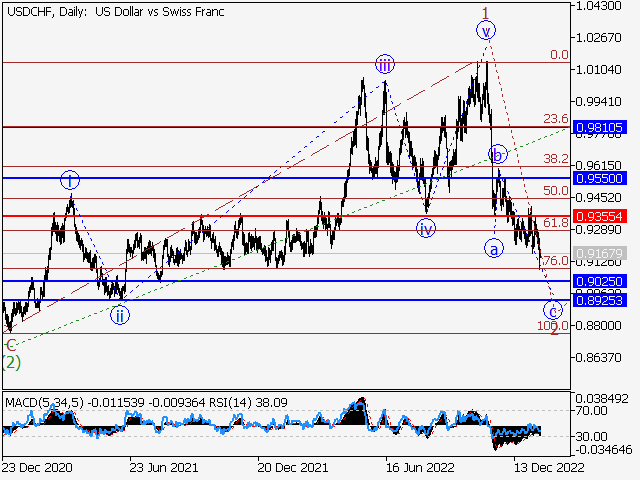Screen dimensions: 640x480
Task: Select the Fibonacci 50.0 level label
Action: coord(556,191)
